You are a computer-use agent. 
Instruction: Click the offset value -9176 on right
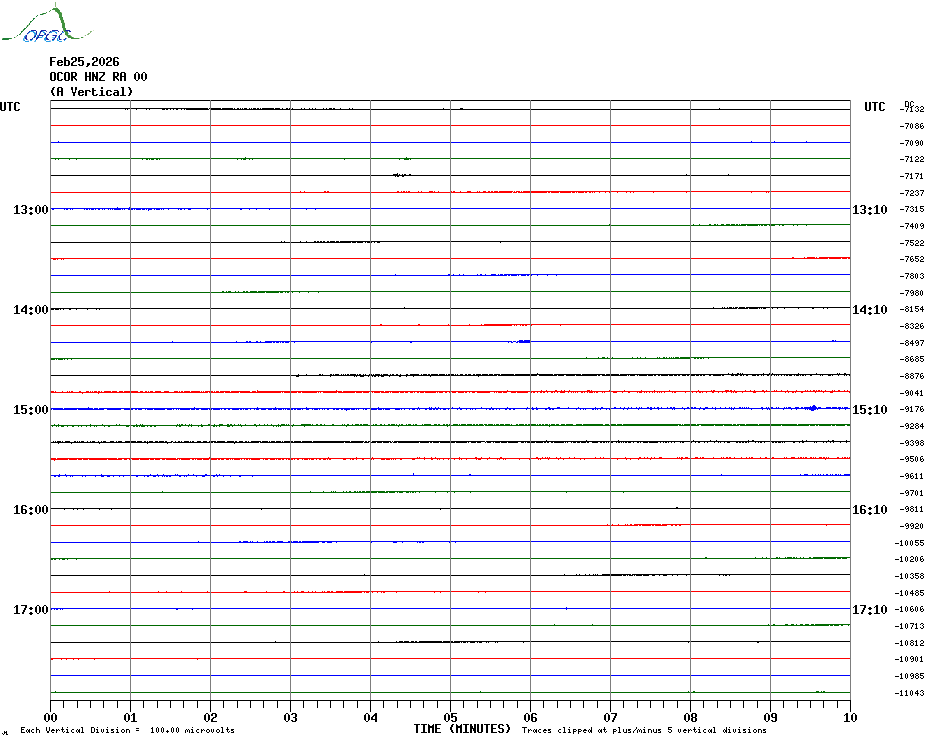click(911, 409)
